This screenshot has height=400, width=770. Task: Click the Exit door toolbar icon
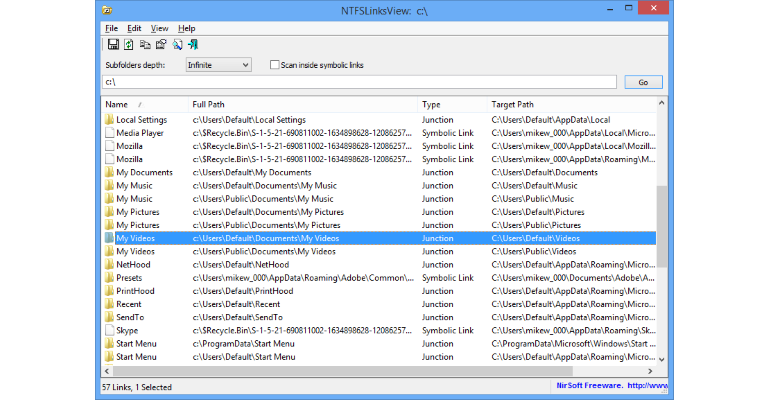(x=193, y=45)
